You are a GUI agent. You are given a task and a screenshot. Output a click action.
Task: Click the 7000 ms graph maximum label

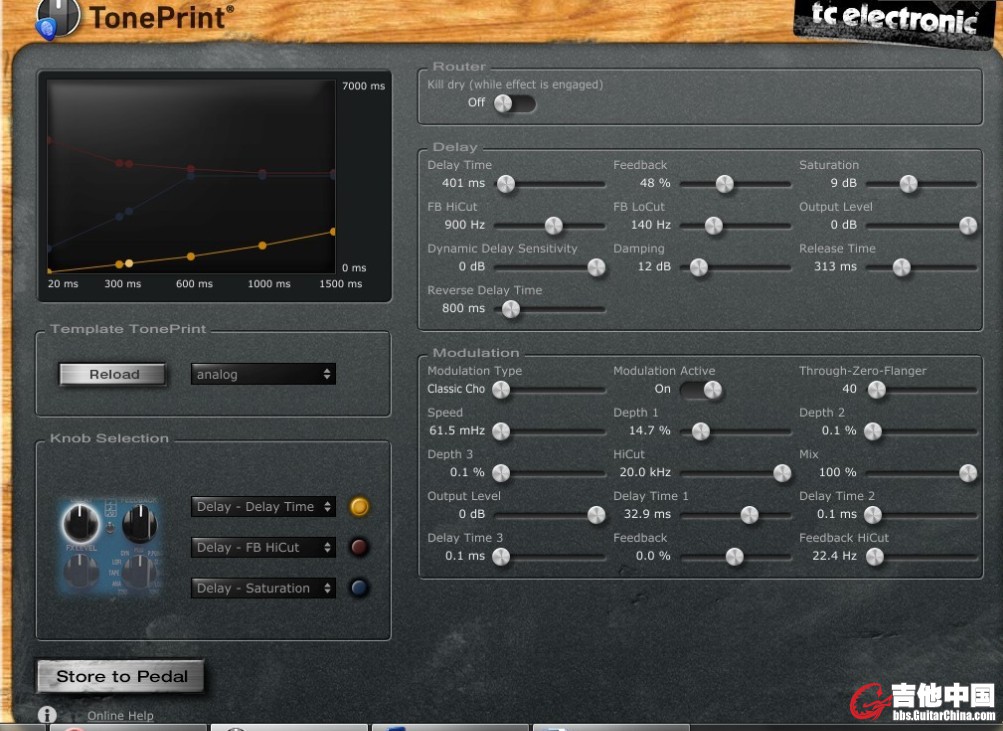click(363, 86)
